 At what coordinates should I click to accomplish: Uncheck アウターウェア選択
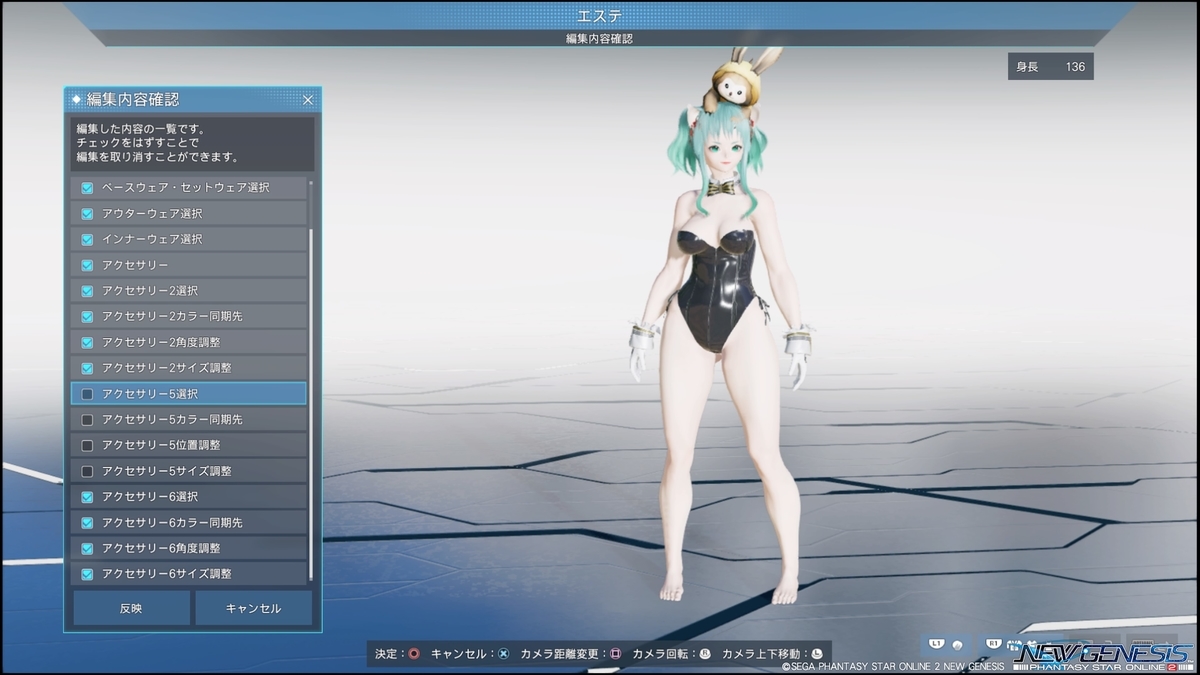point(87,213)
